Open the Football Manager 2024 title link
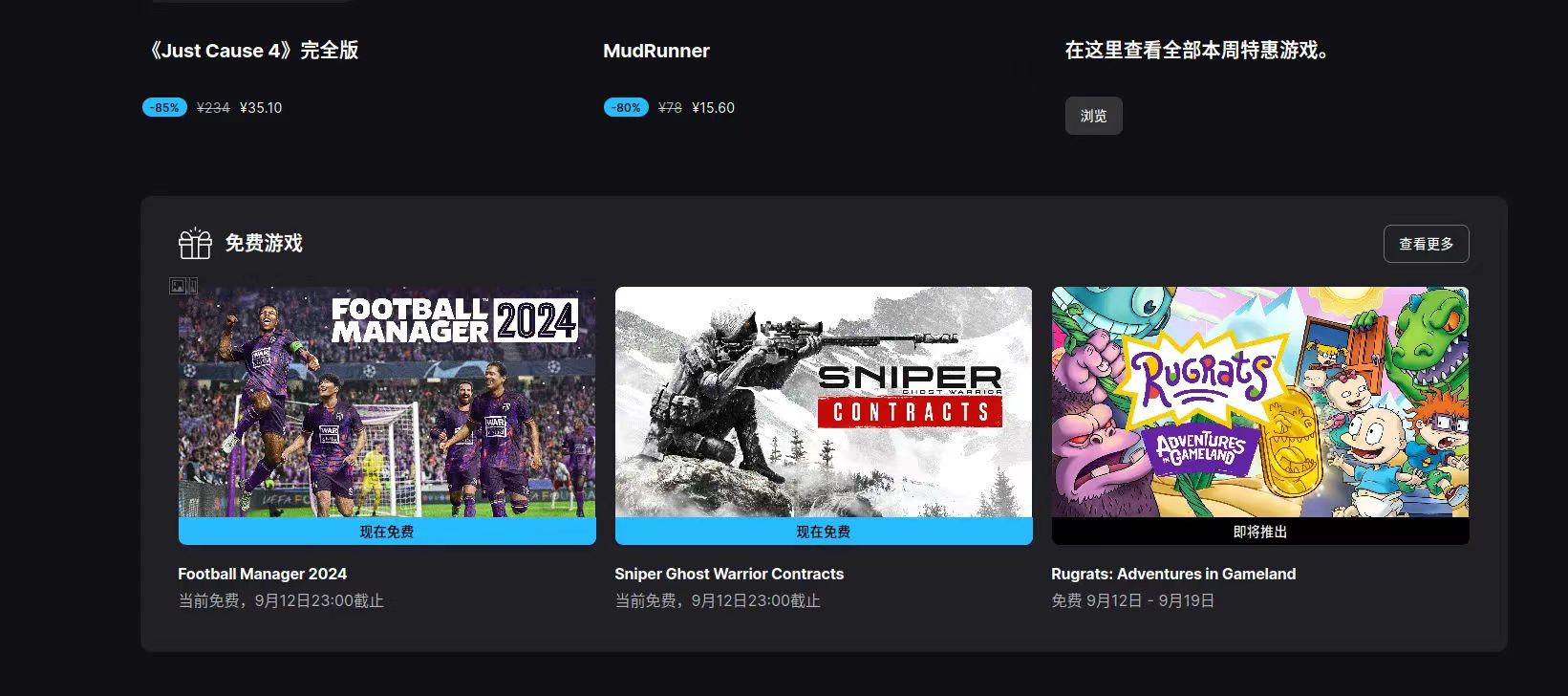This screenshot has width=1568, height=696. coord(263,574)
